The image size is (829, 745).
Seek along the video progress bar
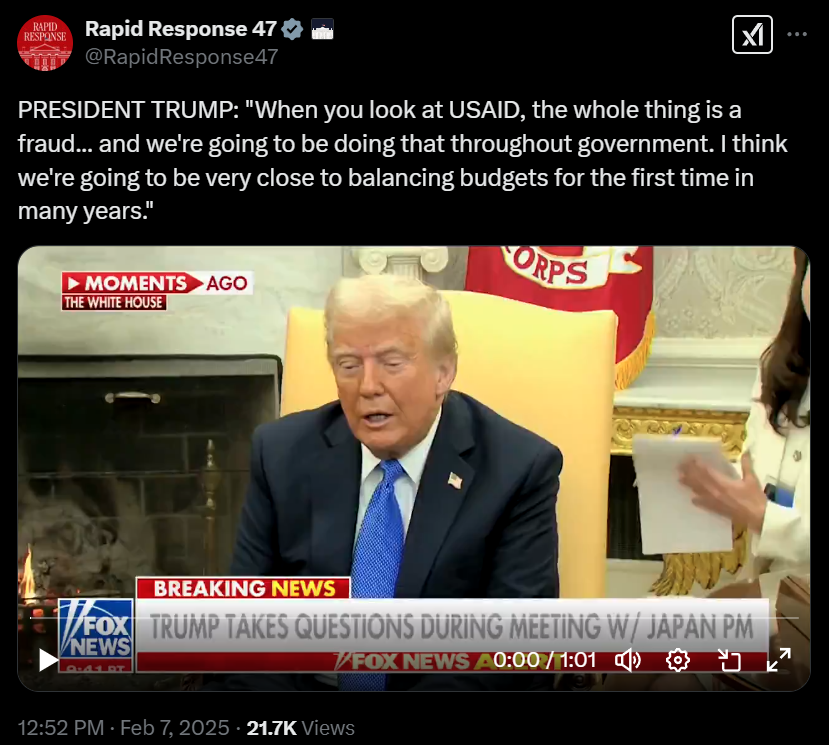[x=414, y=618]
